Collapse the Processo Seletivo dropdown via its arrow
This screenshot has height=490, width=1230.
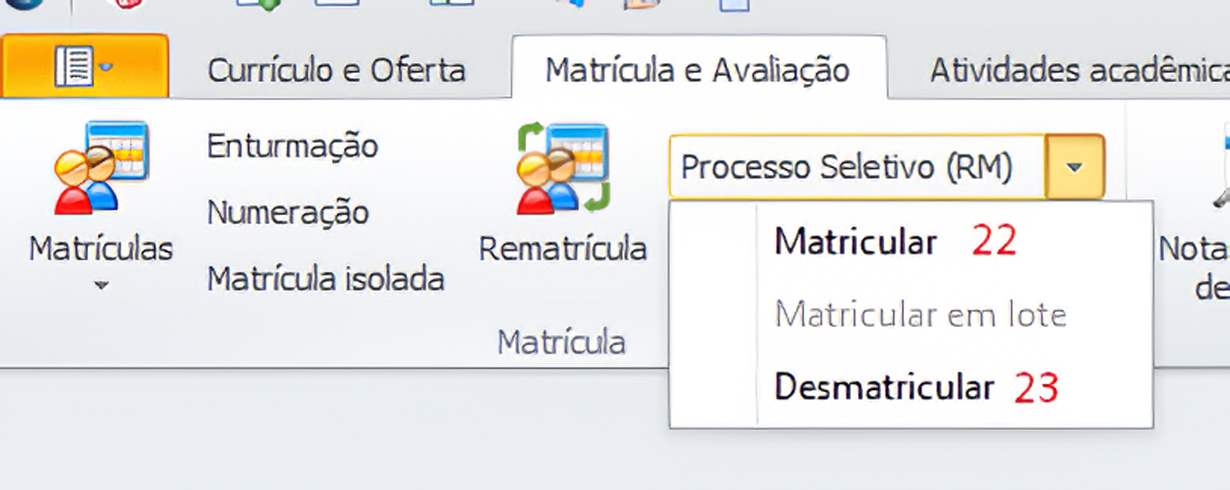(1075, 167)
